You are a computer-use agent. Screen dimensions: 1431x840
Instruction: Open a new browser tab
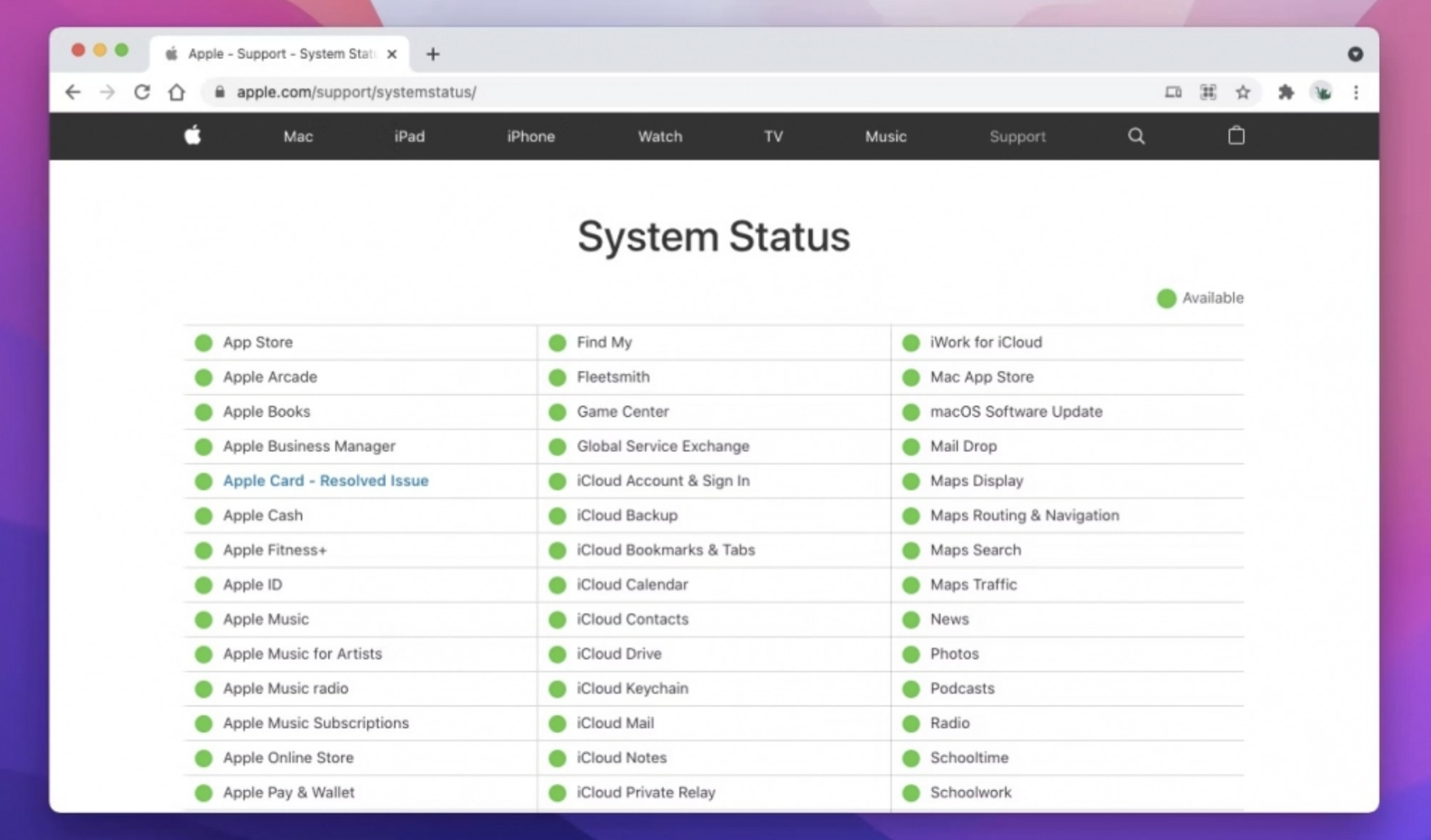coord(433,53)
